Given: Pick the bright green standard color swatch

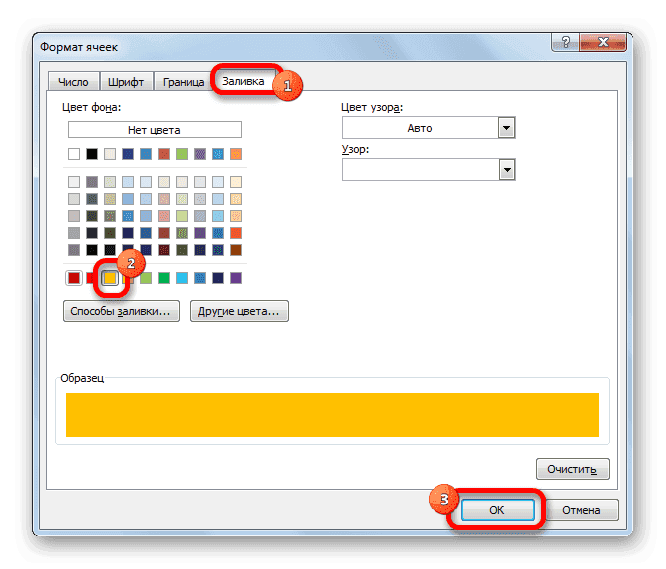Looking at the screenshot, I should [x=164, y=278].
